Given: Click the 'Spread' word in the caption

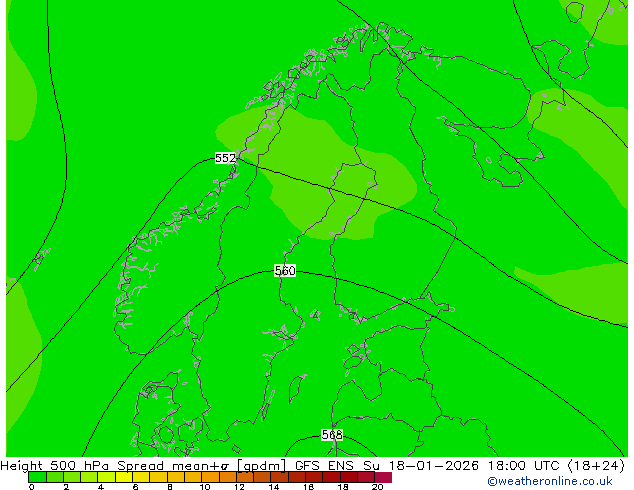Looking at the screenshot, I should coord(140,466).
